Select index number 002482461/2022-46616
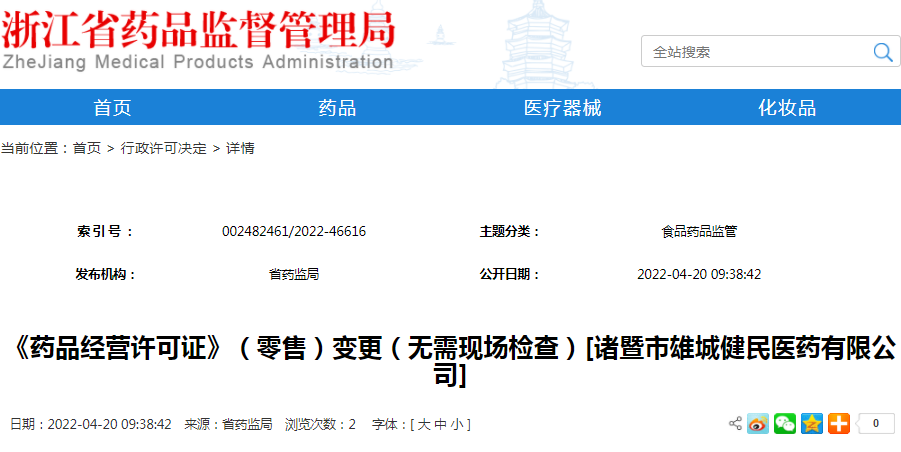This screenshot has width=901, height=452. coord(294,231)
